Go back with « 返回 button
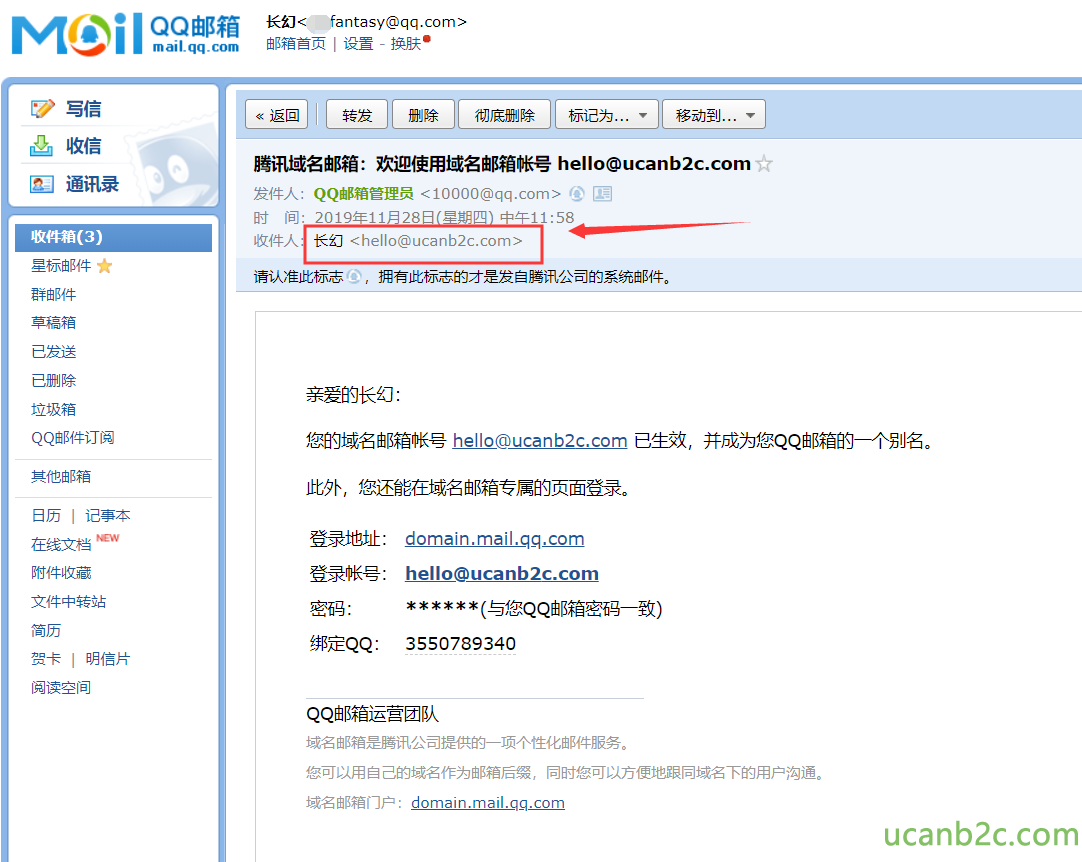 [277, 115]
